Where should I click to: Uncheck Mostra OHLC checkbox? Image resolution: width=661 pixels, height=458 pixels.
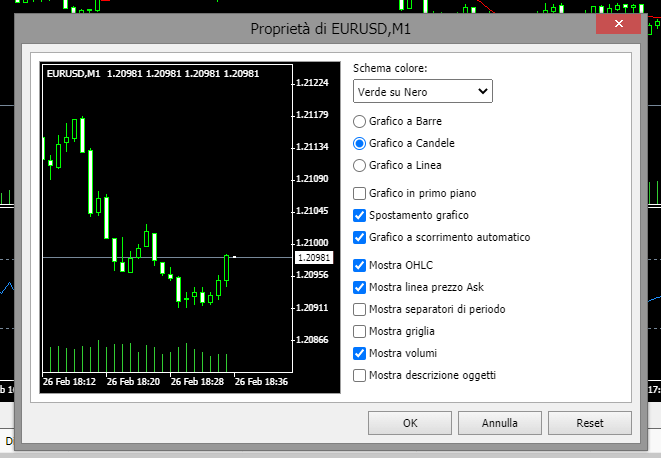tap(359, 265)
